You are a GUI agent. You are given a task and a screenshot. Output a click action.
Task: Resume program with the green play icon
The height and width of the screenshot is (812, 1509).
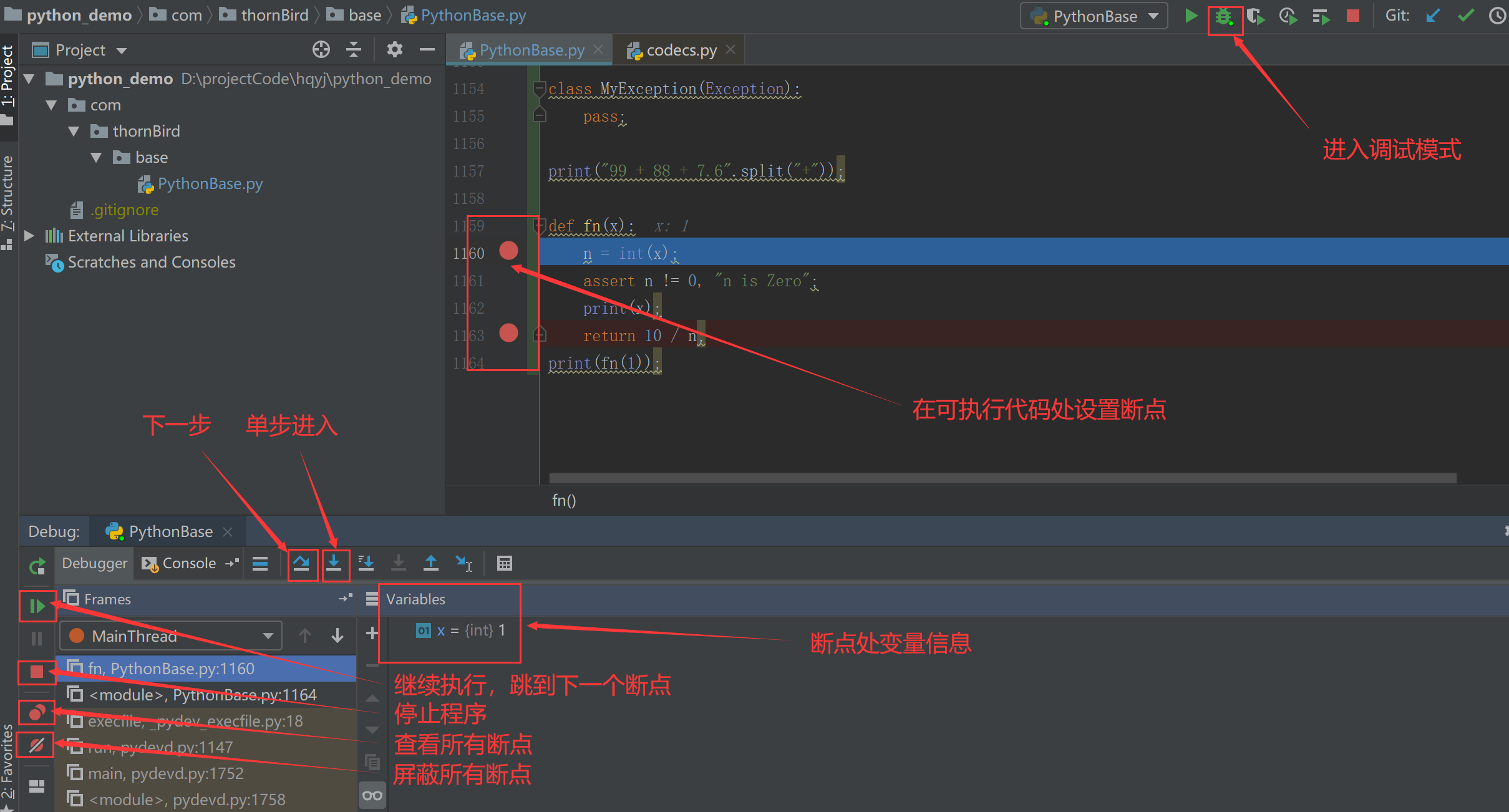click(x=36, y=606)
